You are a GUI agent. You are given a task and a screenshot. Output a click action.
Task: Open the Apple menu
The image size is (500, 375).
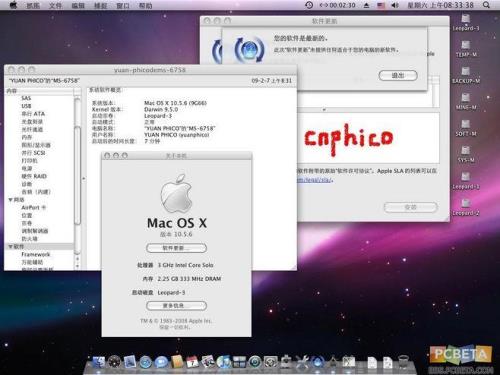tap(13, 5)
